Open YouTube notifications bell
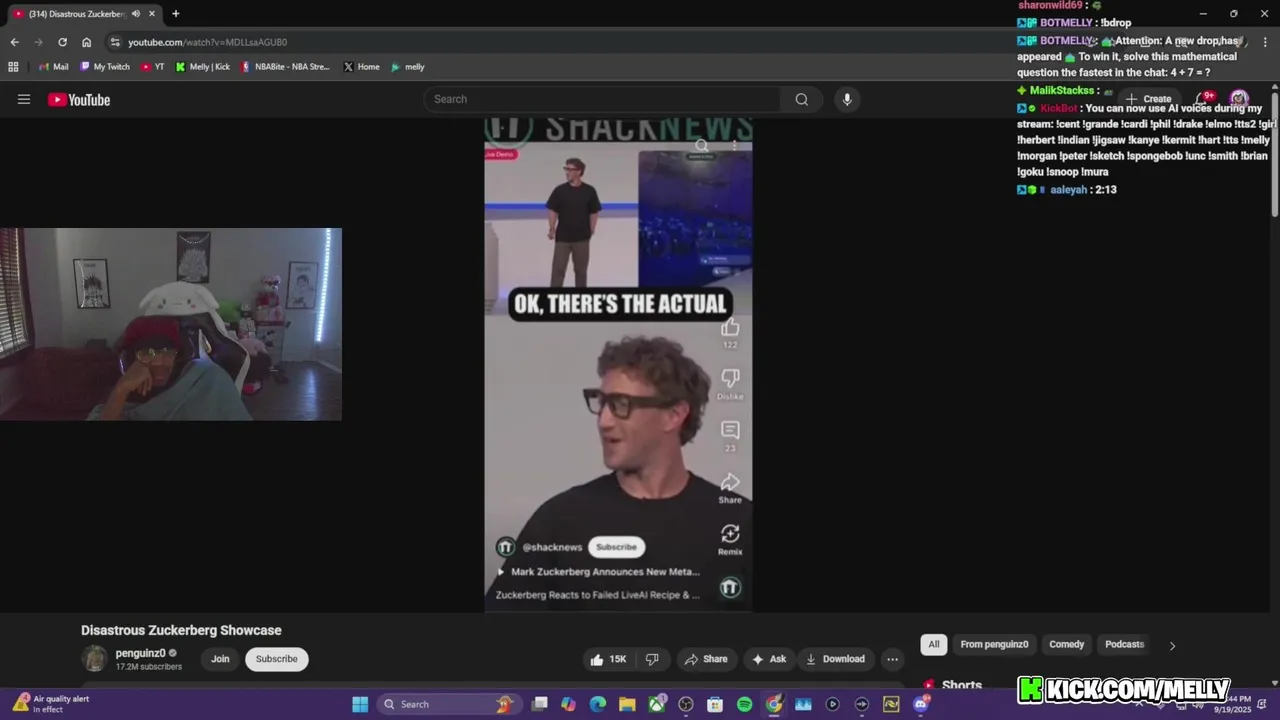 point(1204,99)
